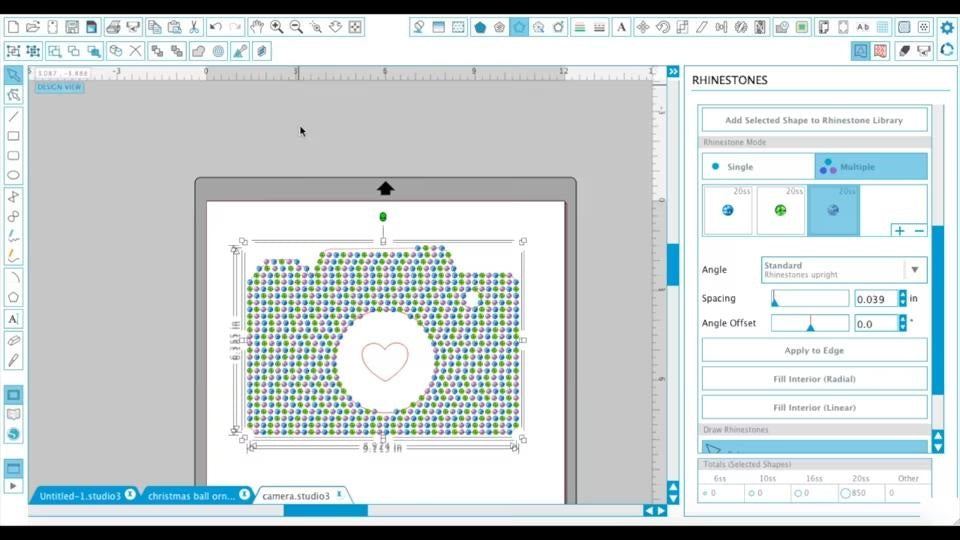Image resolution: width=960 pixels, height=540 pixels.
Task: Select the Edit Points tool
Action: [x=13, y=95]
